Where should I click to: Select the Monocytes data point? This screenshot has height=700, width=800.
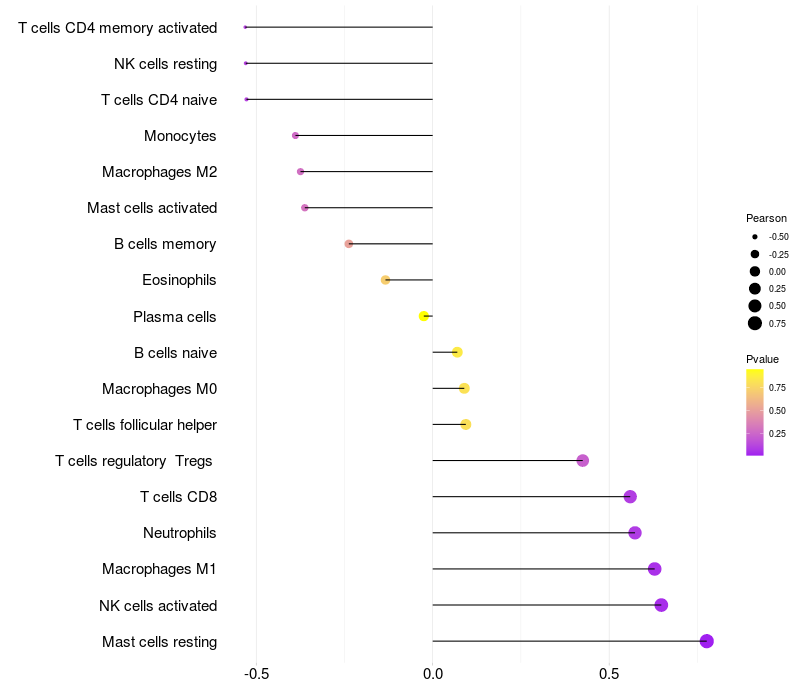295,135
